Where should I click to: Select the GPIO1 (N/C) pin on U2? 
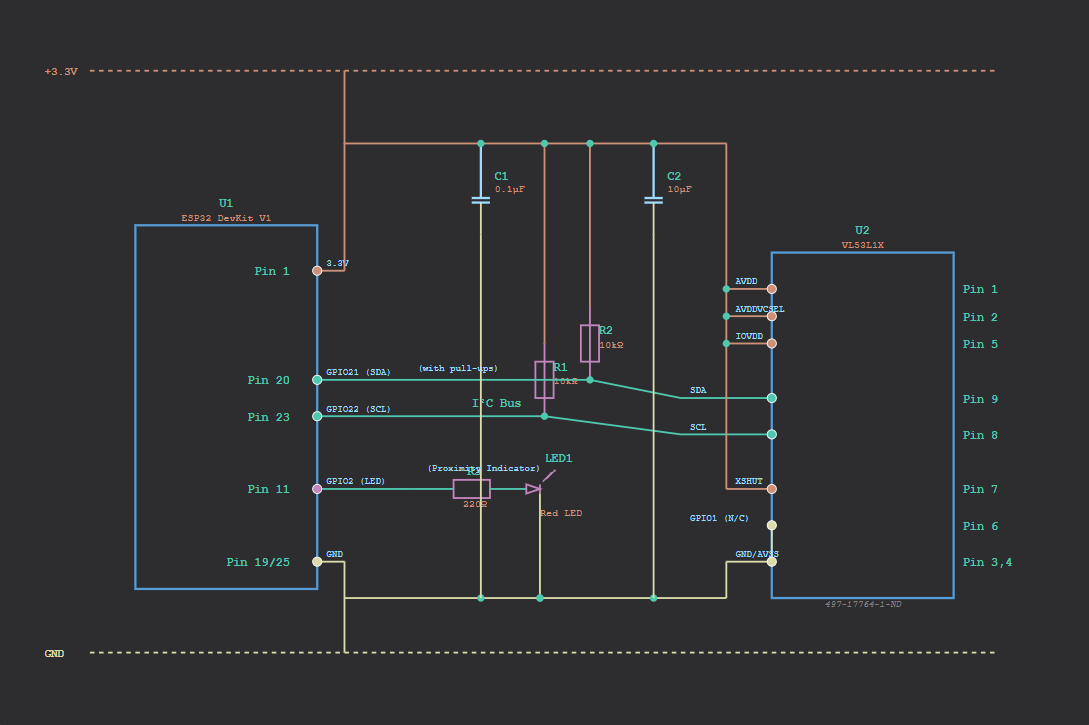pyautogui.click(x=771, y=525)
